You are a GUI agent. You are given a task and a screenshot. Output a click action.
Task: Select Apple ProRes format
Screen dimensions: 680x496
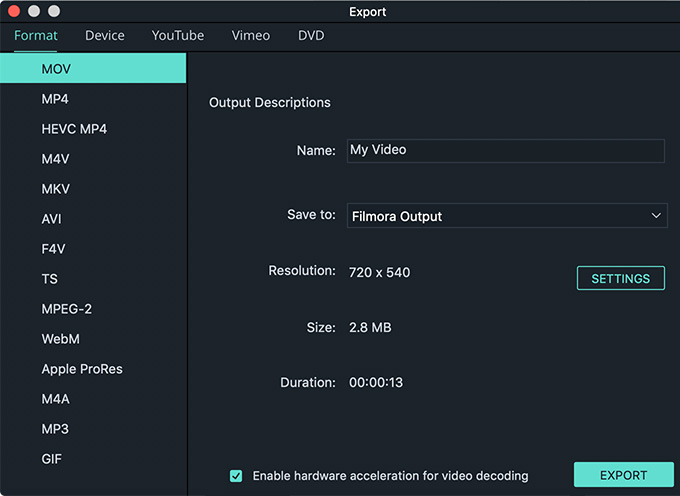click(93, 369)
